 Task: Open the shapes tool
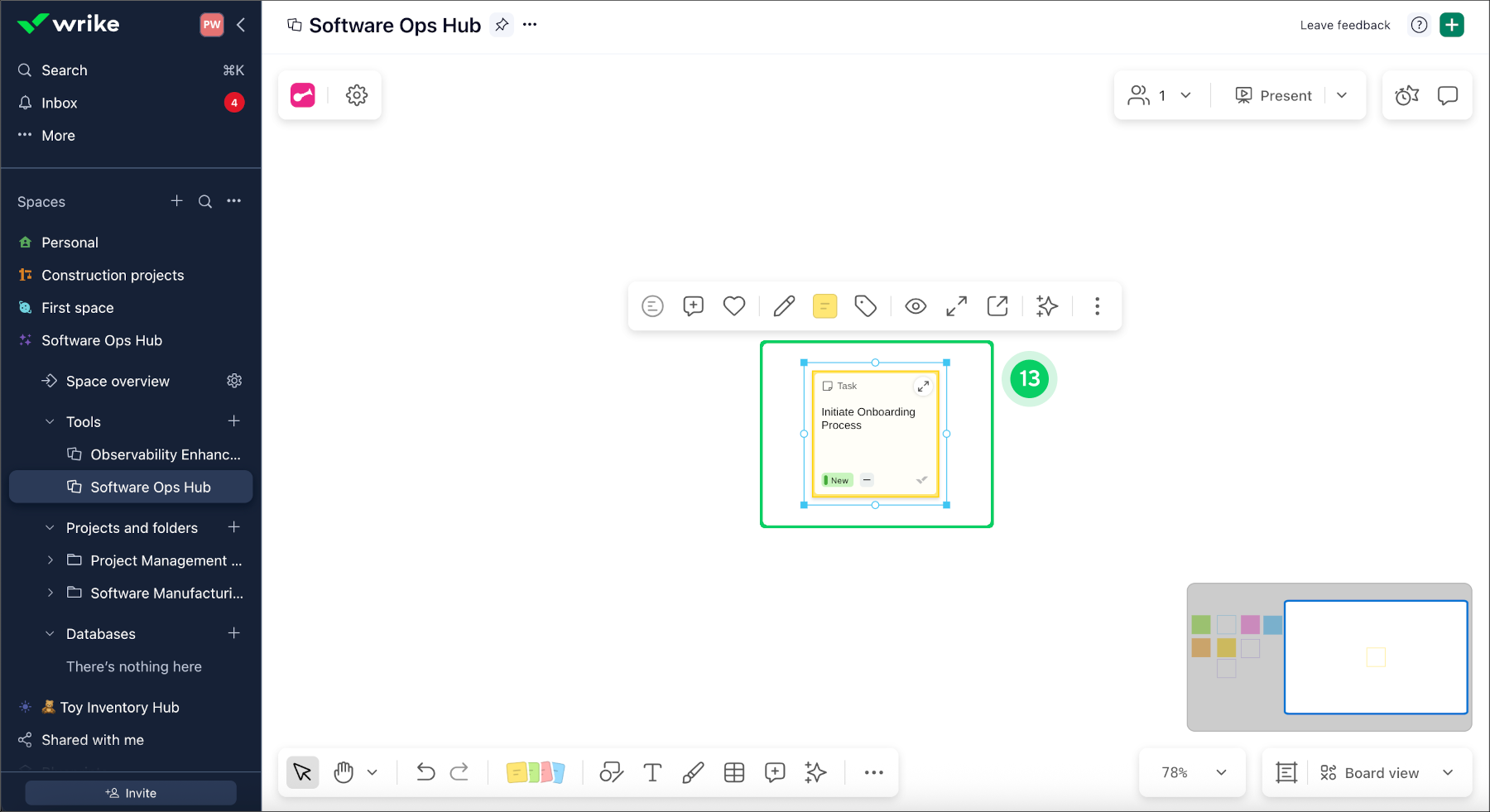(611, 773)
